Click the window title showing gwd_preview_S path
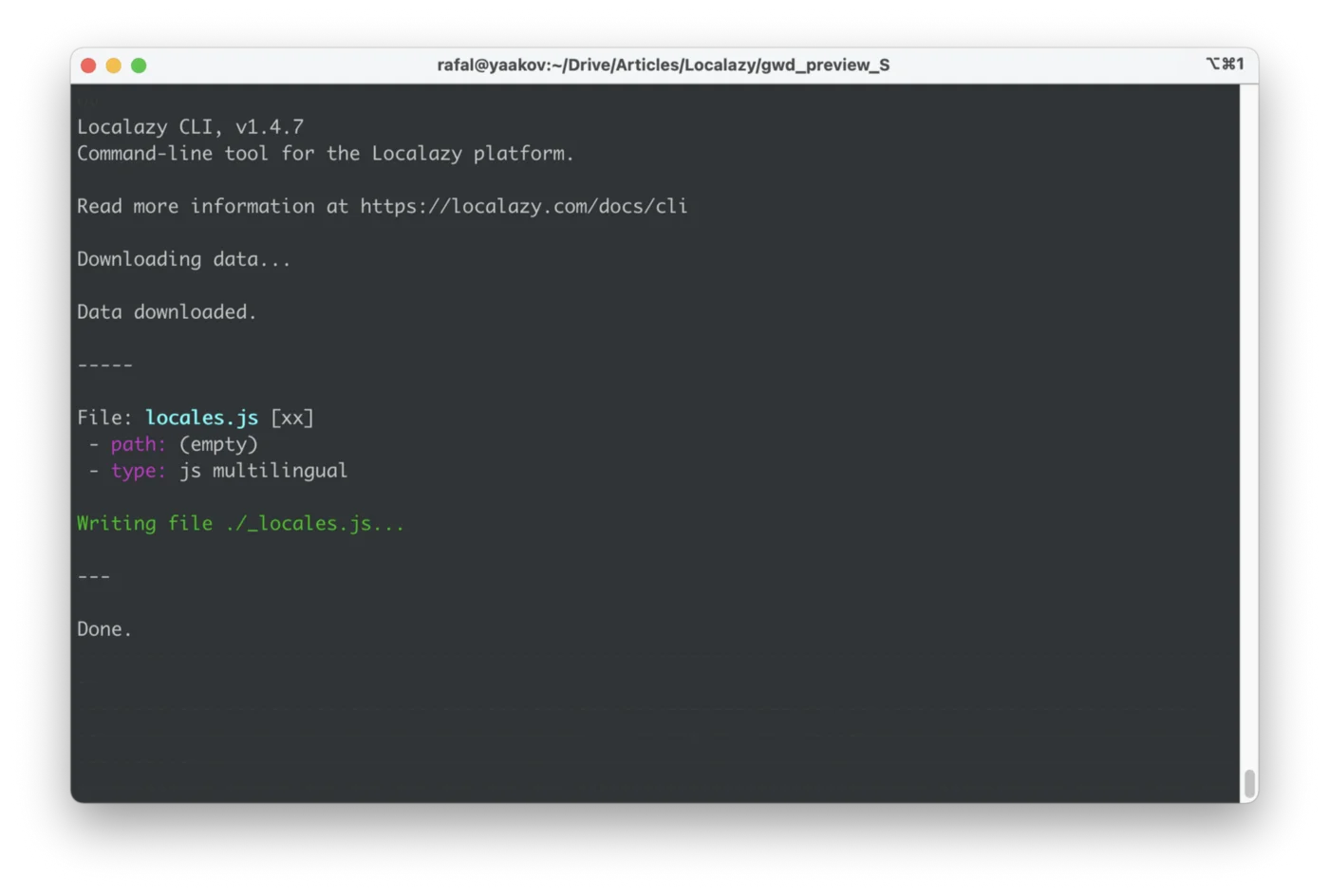This screenshot has width=1329, height=896. pyautogui.click(x=663, y=65)
